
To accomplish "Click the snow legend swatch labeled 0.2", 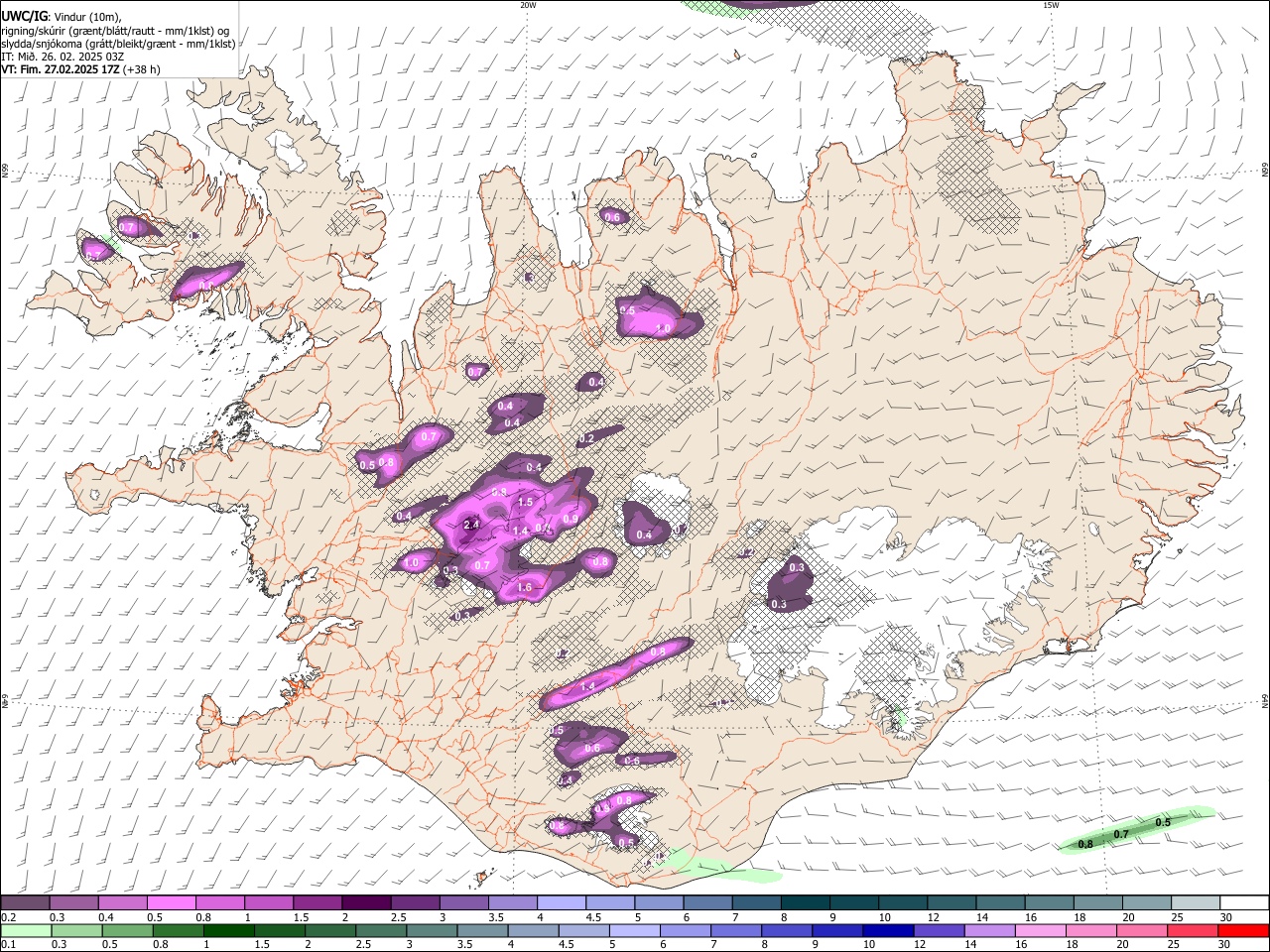I will [25, 902].
